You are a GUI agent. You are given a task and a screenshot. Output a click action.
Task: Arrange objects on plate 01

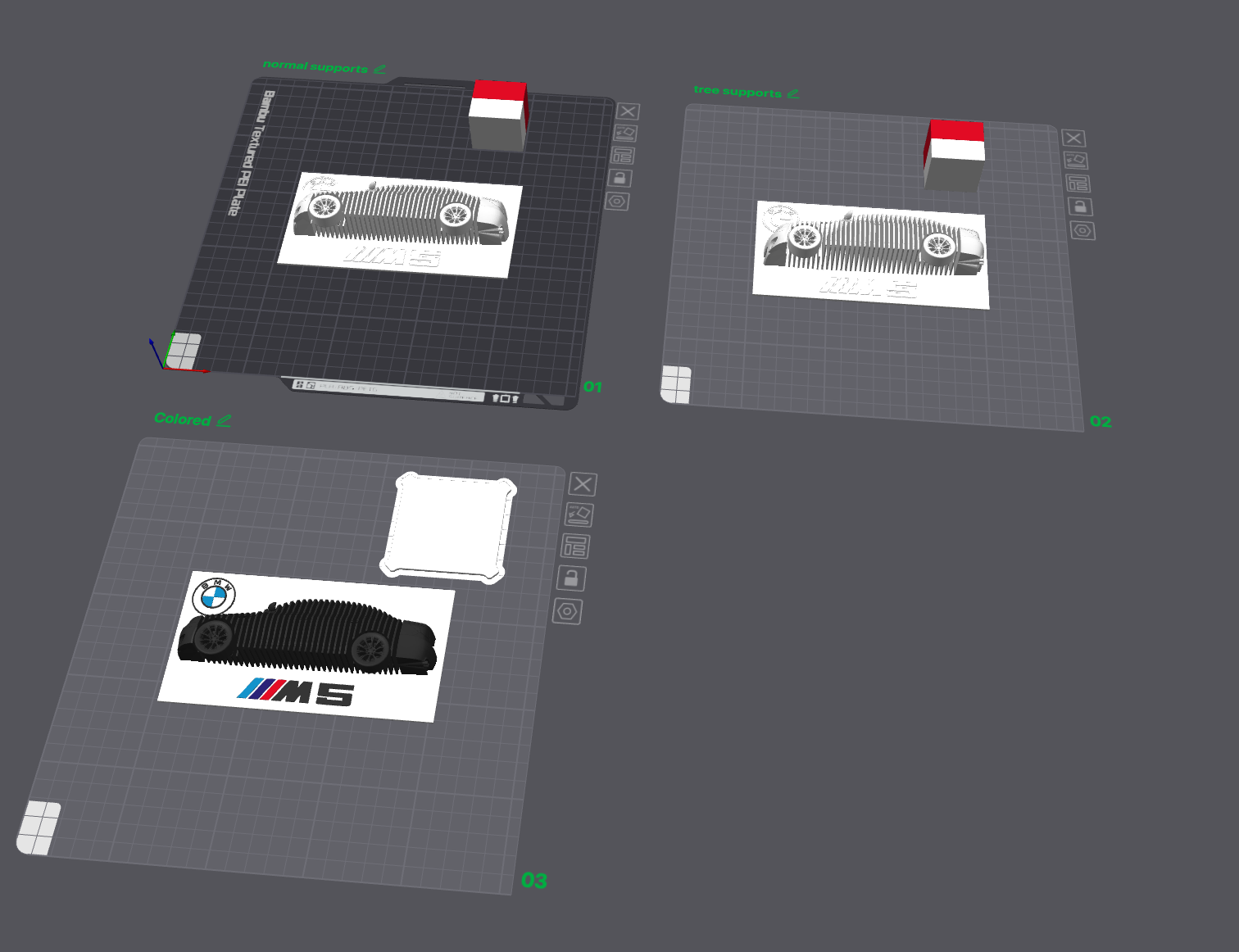(x=623, y=155)
